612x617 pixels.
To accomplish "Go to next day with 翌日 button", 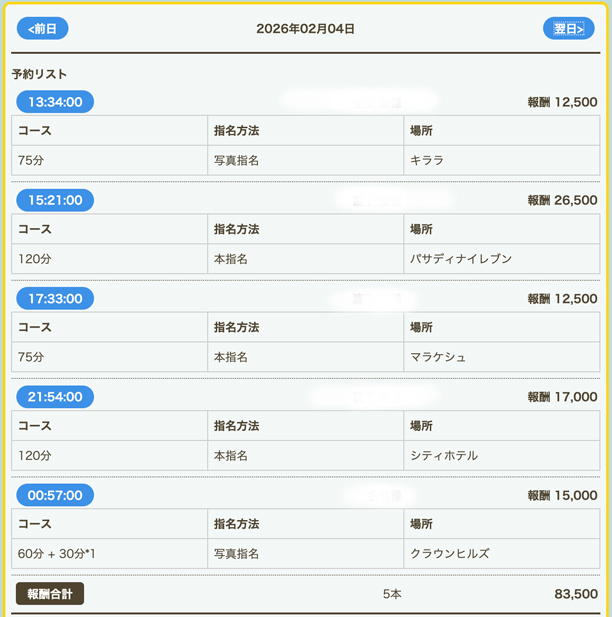I will (x=568, y=28).
